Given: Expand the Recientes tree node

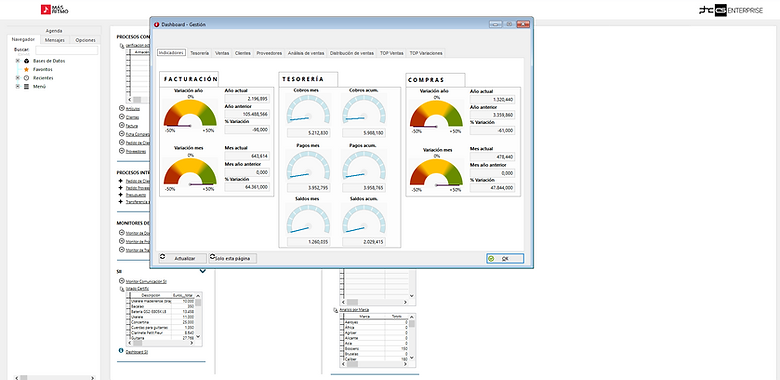Looking at the screenshot, I should pyautogui.click(x=17, y=78).
